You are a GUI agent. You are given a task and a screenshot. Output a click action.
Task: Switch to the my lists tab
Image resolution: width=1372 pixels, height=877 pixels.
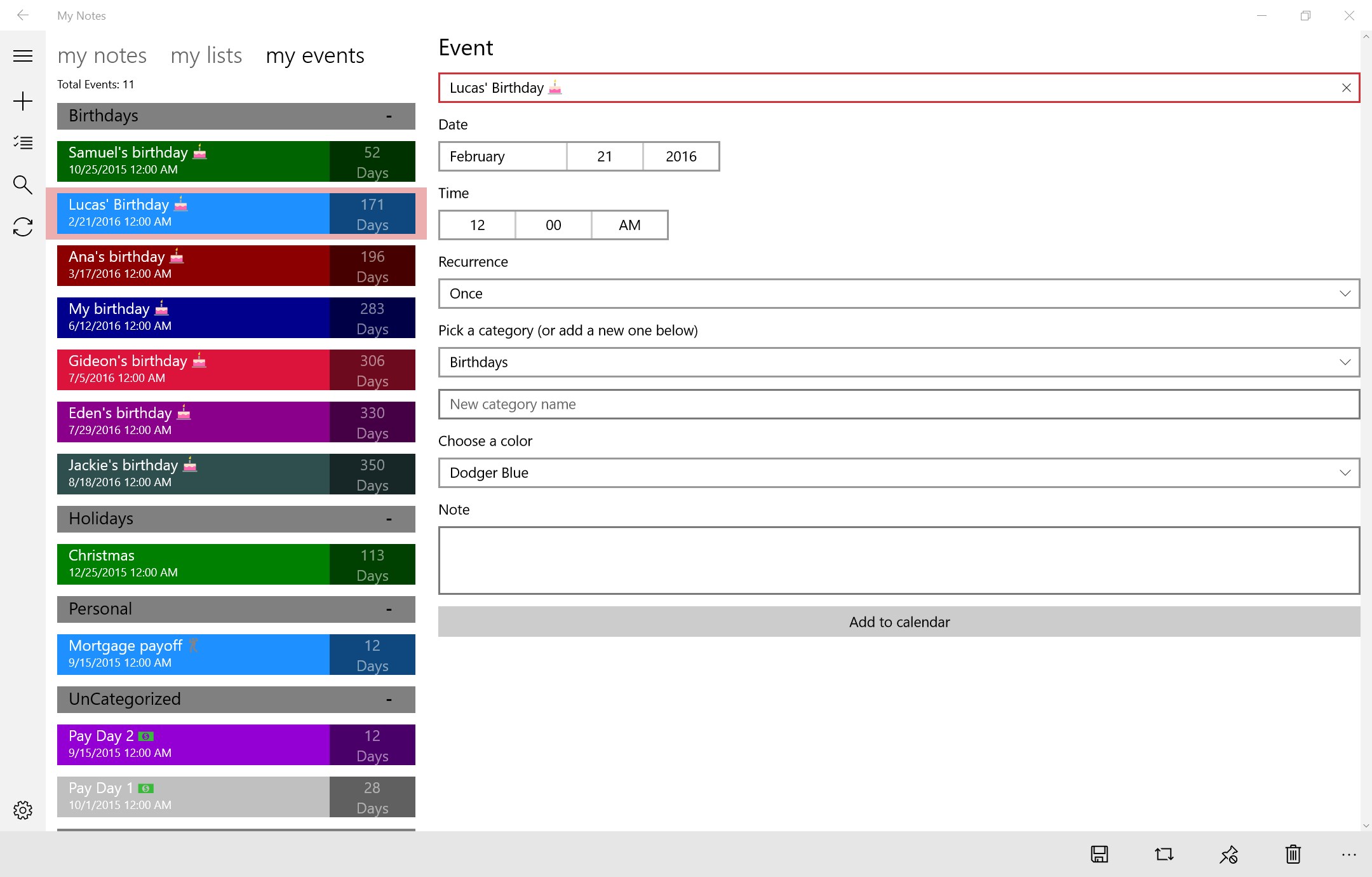(206, 56)
